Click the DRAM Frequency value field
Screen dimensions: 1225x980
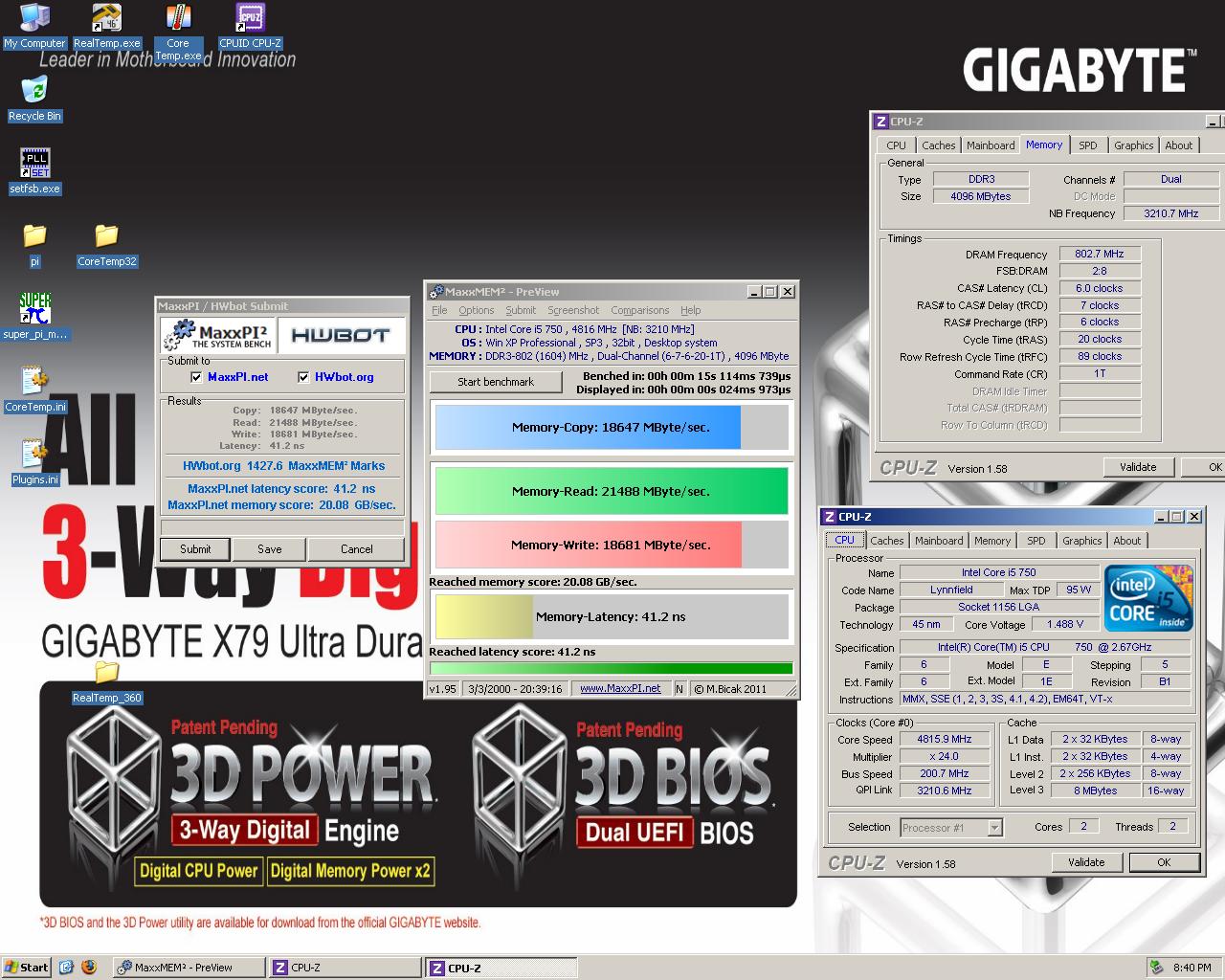tap(1100, 254)
